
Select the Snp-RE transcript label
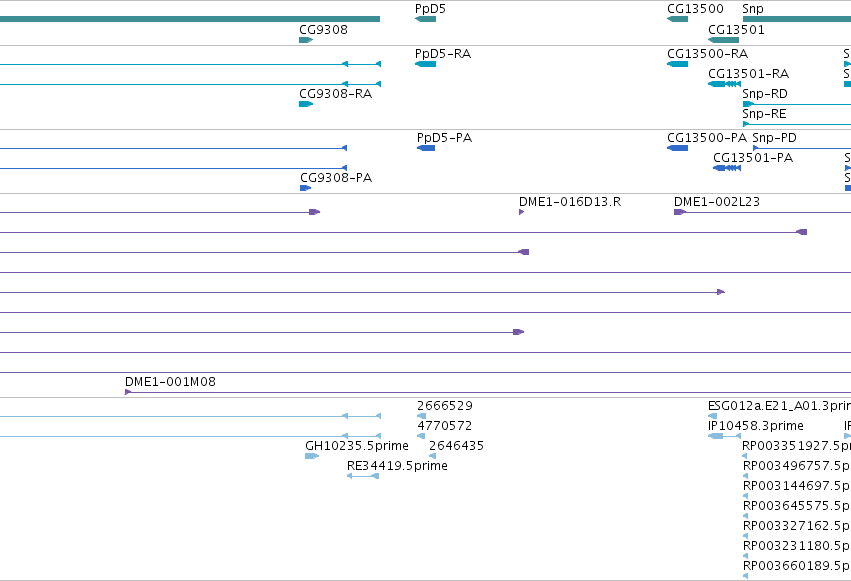tap(764, 114)
